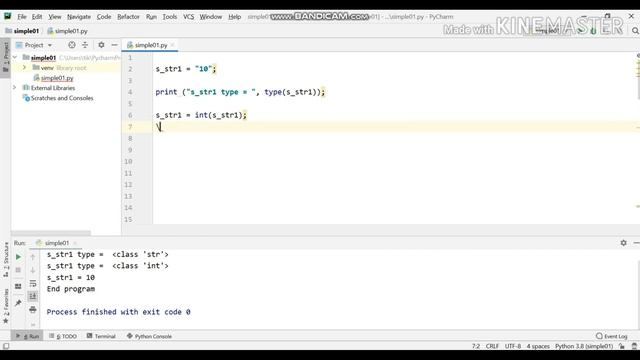Viewport: 640px width, 360px height.
Task: Open the View menu
Action: click(x=55, y=17)
